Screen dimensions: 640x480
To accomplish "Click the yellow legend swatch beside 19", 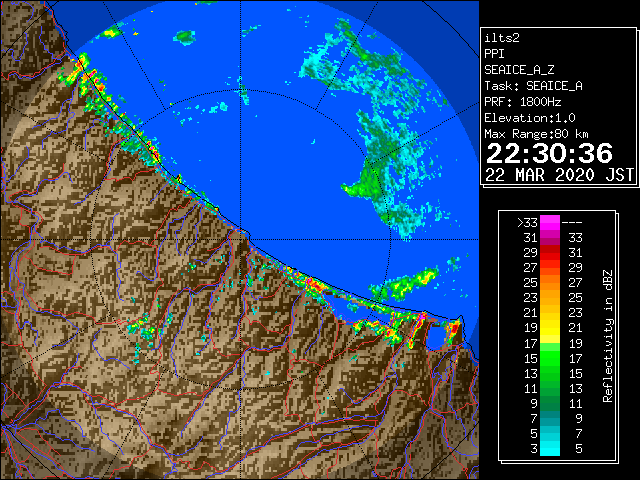I will tap(550, 328).
